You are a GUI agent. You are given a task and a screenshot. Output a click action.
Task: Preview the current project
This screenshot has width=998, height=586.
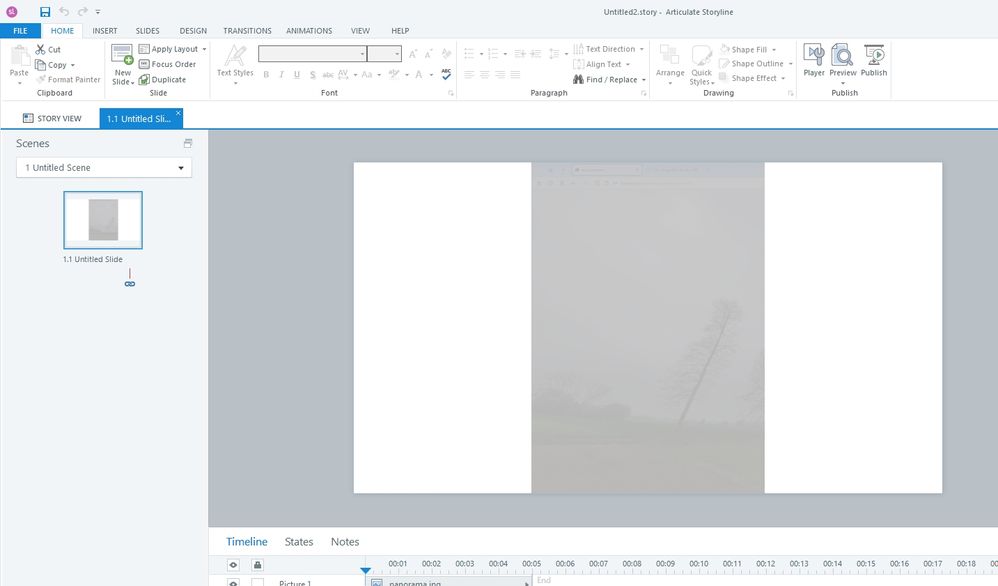843,60
